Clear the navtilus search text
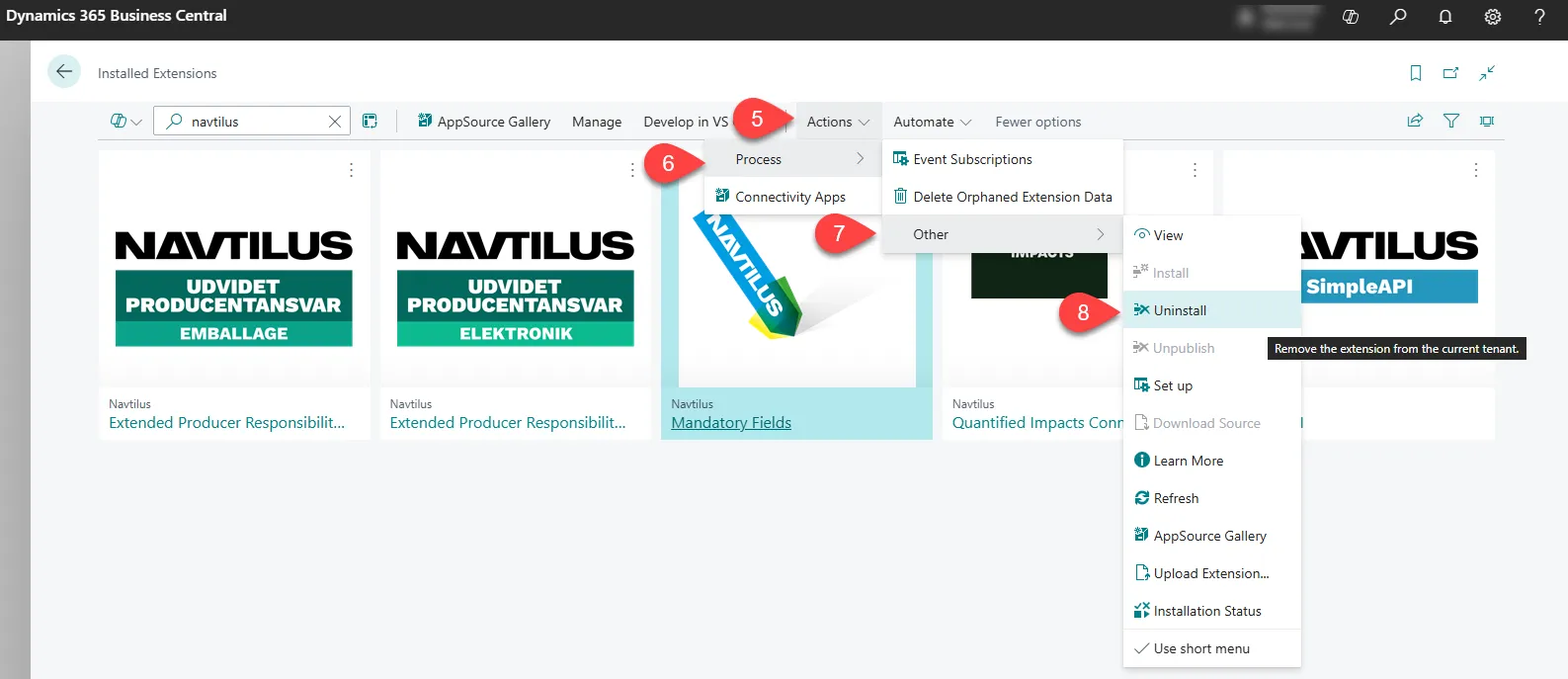Screen dimensions: 1568x679 (335, 122)
